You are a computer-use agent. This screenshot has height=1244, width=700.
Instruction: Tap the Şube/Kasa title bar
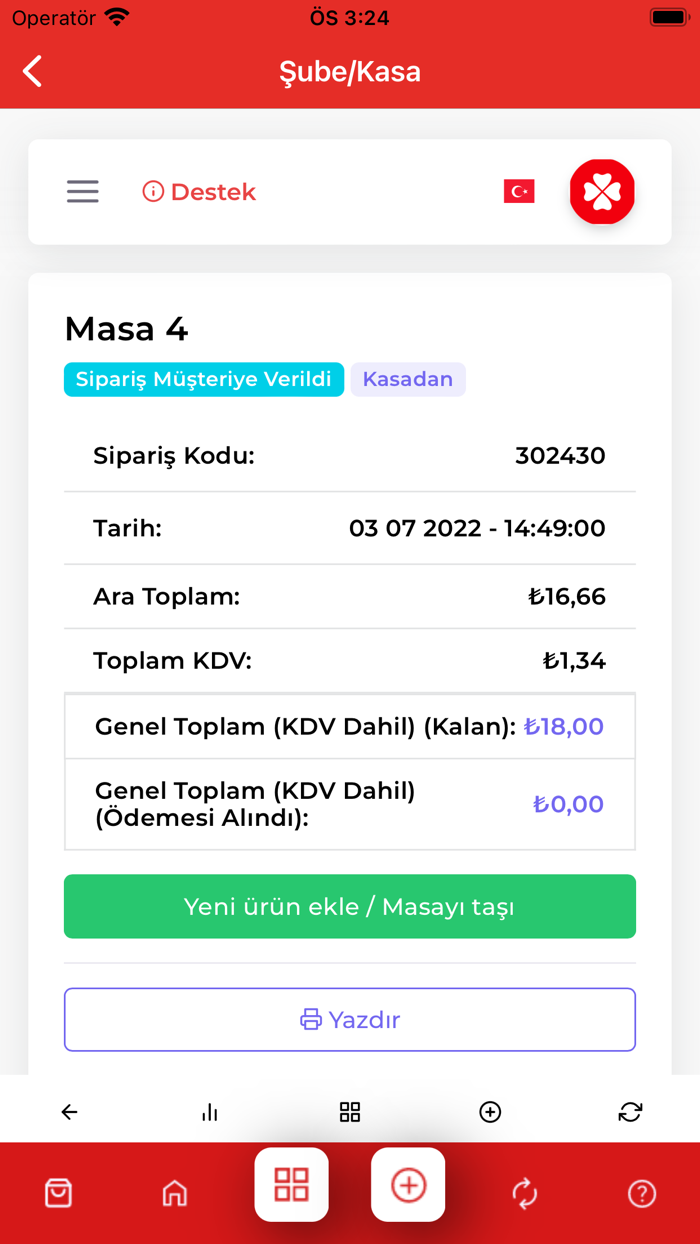coord(350,71)
